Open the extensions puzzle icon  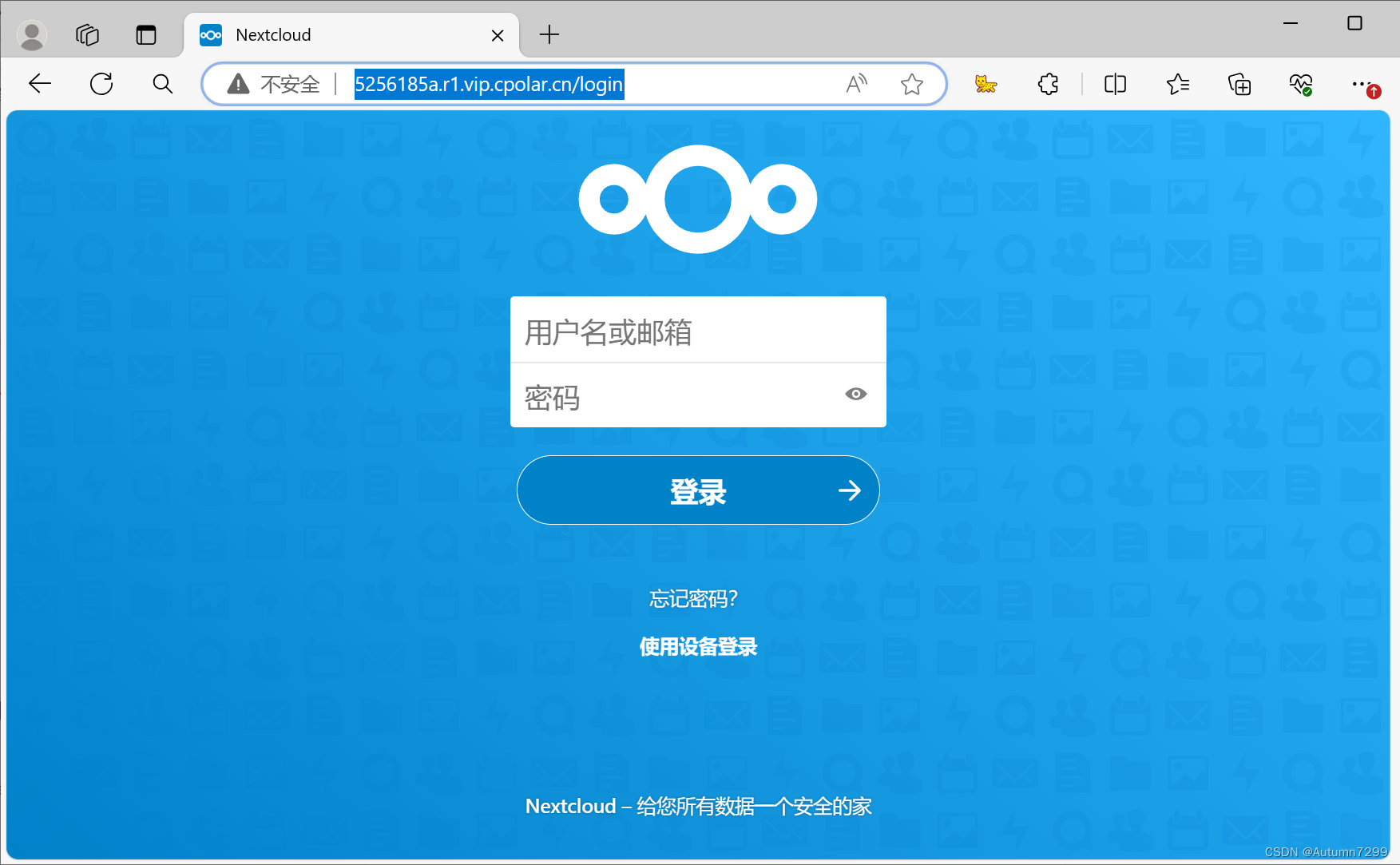[1048, 84]
